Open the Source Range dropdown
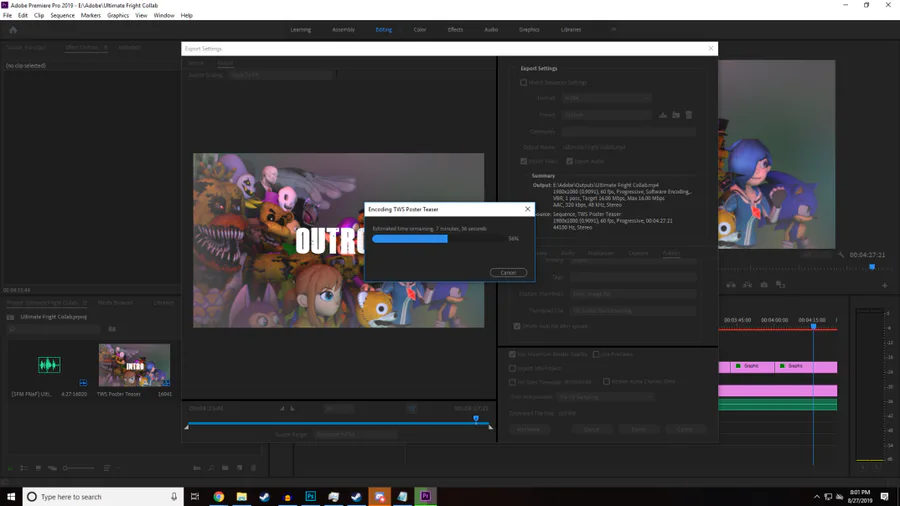Screen dimensions: 900x506 pyautogui.click(x=355, y=434)
